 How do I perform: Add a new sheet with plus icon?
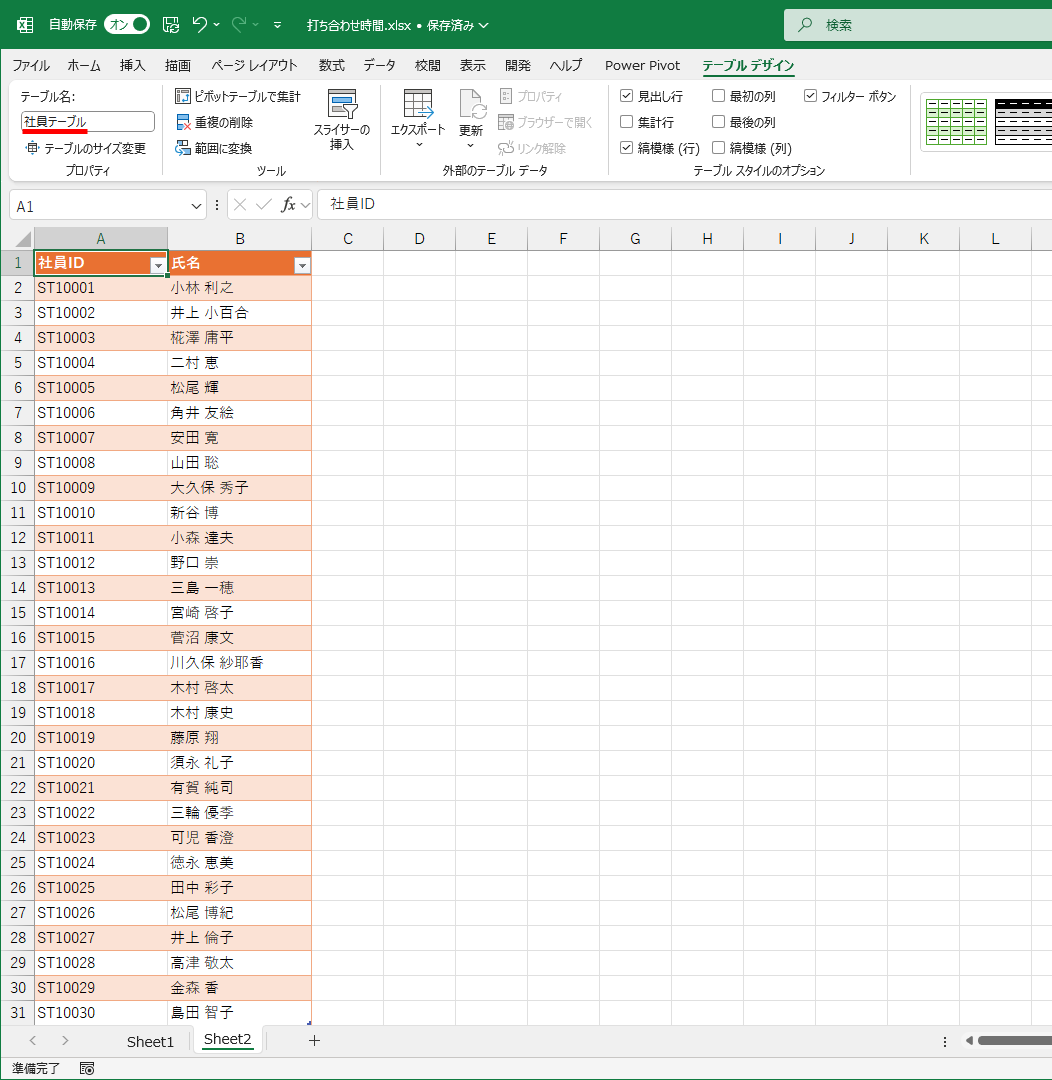point(314,1040)
